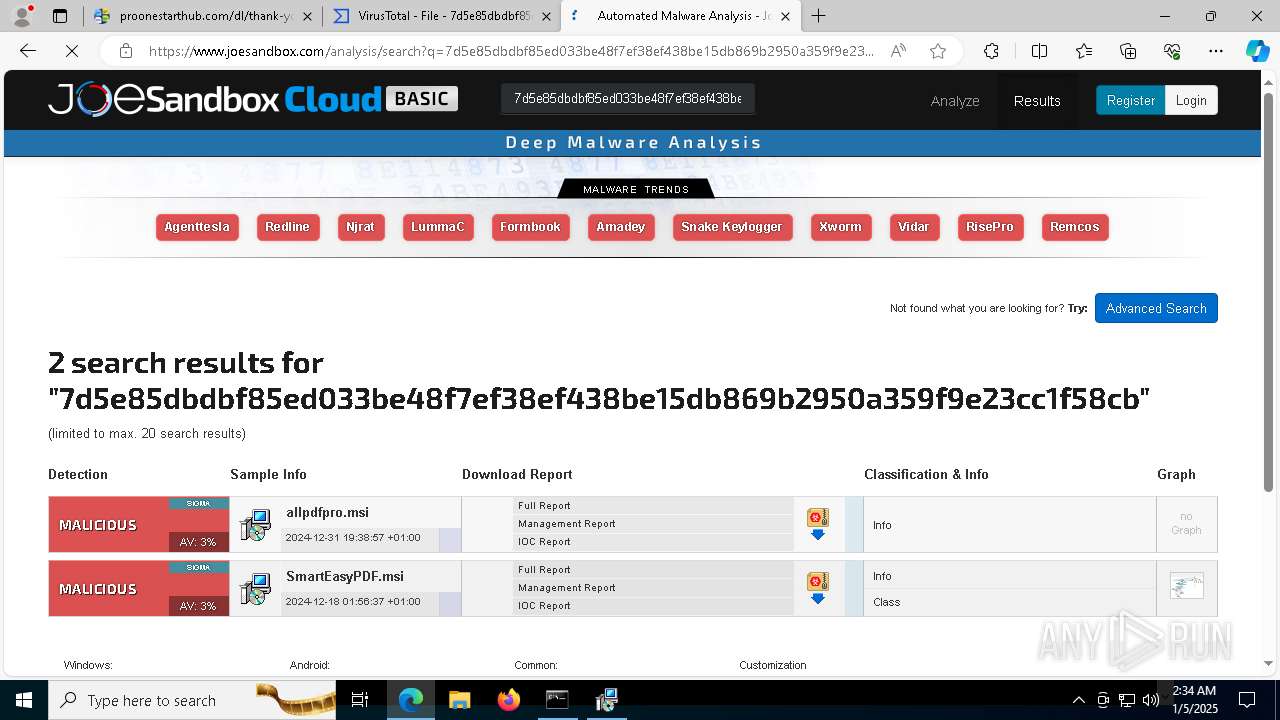Go back to previous page
1280x720 pixels.
pyautogui.click(x=28, y=51)
